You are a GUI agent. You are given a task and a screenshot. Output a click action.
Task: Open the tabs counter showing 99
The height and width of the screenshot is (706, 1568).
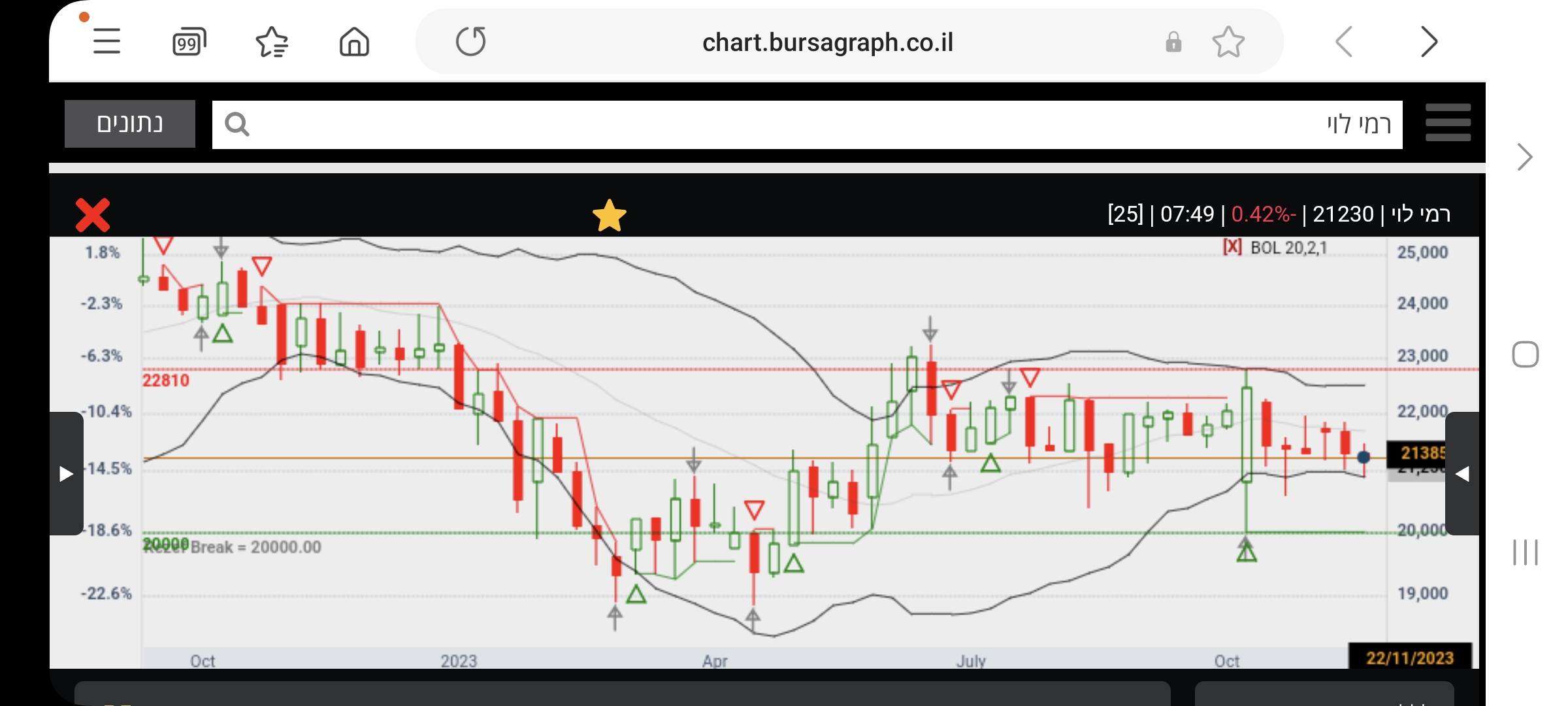coord(189,42)
